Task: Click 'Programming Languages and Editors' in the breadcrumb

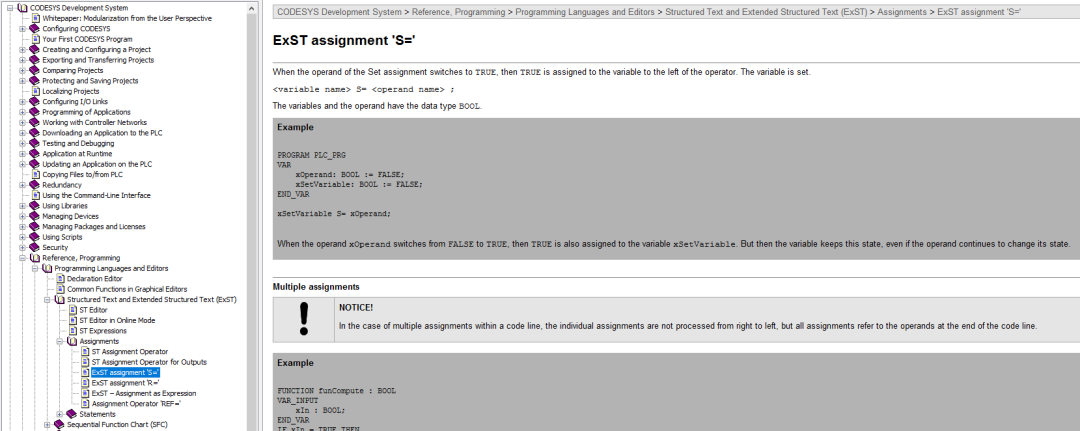Action: pyautogui.click(x=586, y=12)
